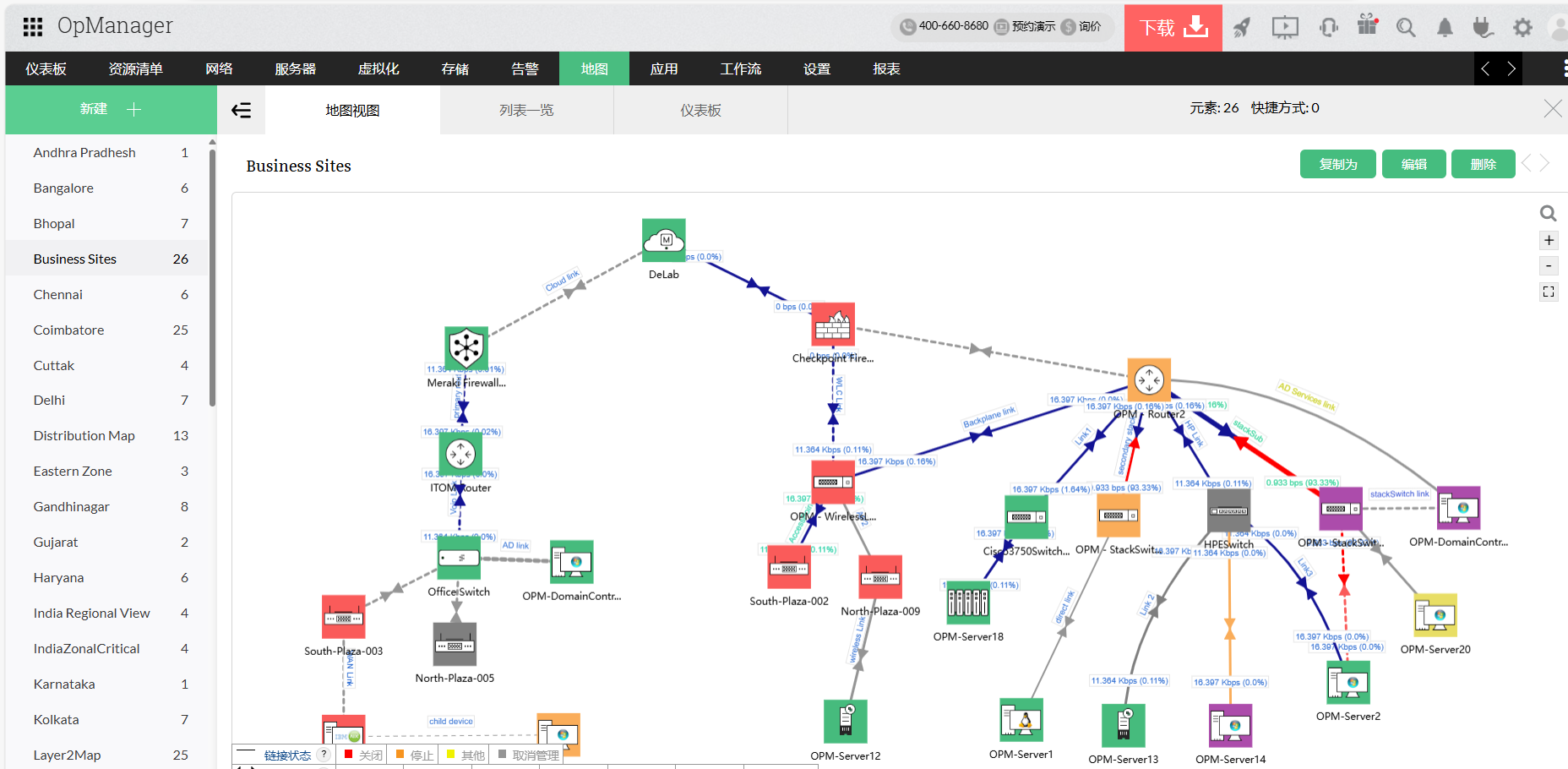Go to next map with chevron

coord(1544,162)
